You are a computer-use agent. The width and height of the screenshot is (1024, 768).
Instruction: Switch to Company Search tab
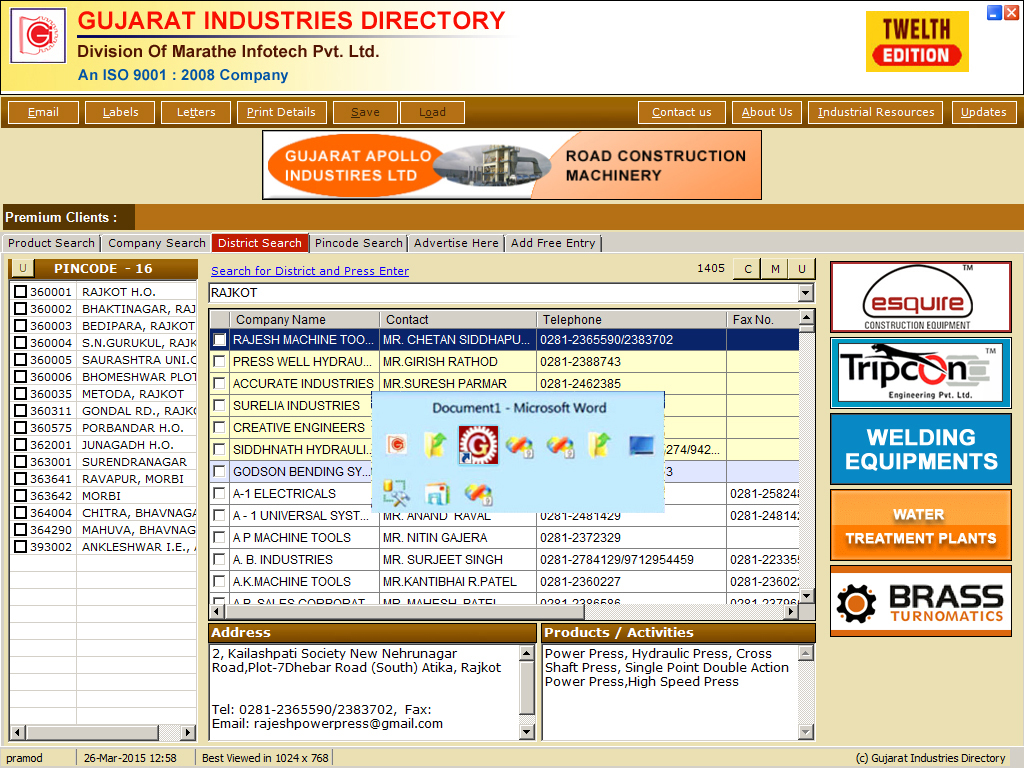pos(157,243)
